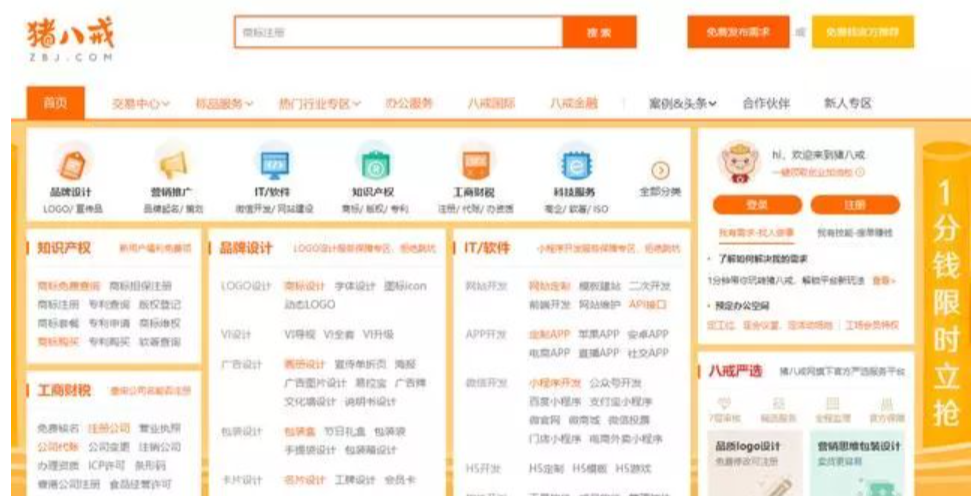Image resolution: width=977 pixels, height=496 pixels.
Task: Click the 知识产权 section heading
Action: coord(64,248)
